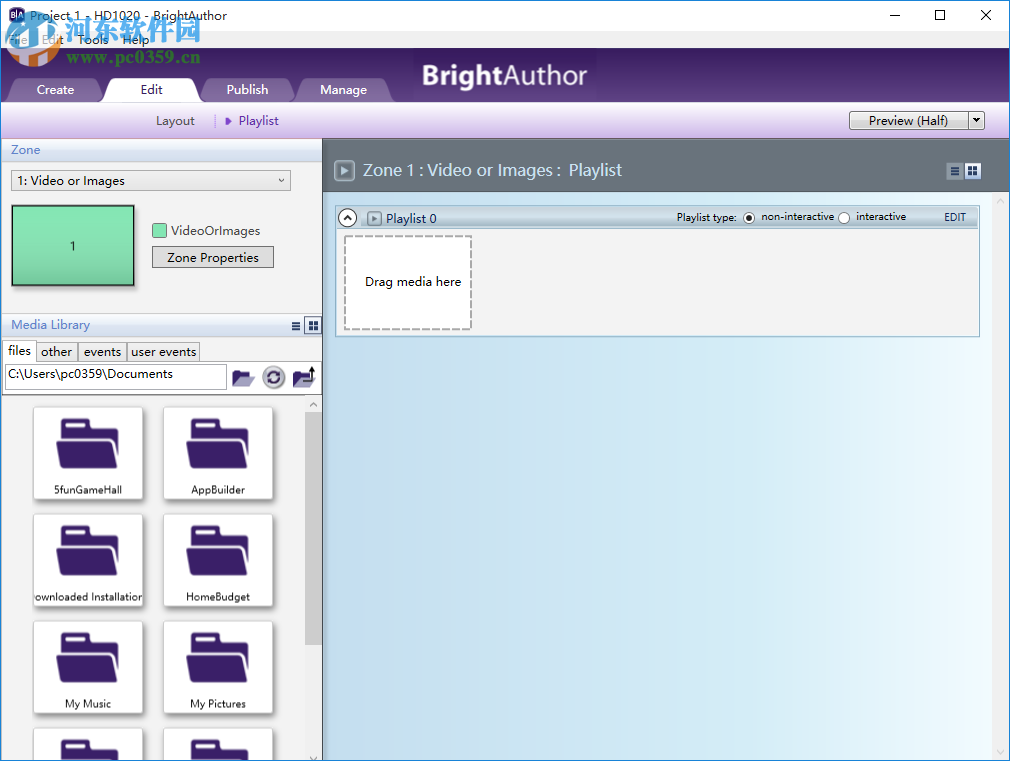Select the non-interactive playlist type
Image resolution: width=1010 pixels, height=761 pixels.
[748, 218]
